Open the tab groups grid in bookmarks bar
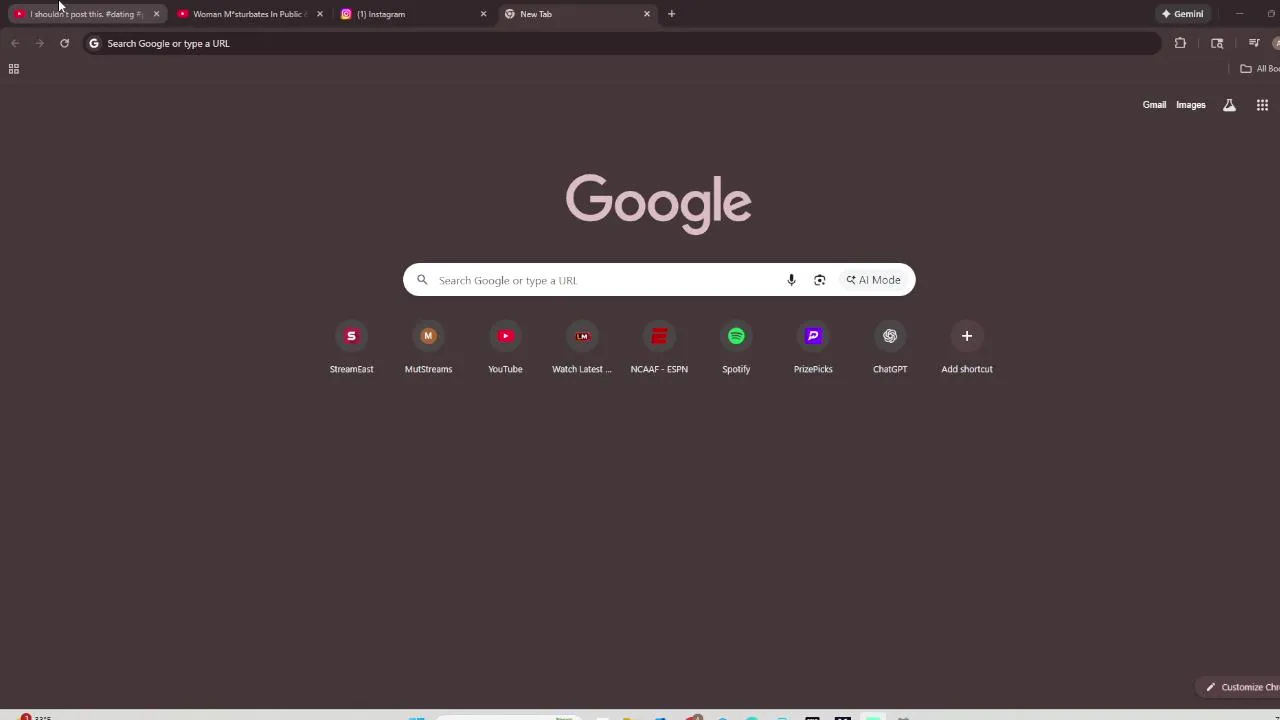1280x720 pixels. pyautogui.click(x=14, y=69)
